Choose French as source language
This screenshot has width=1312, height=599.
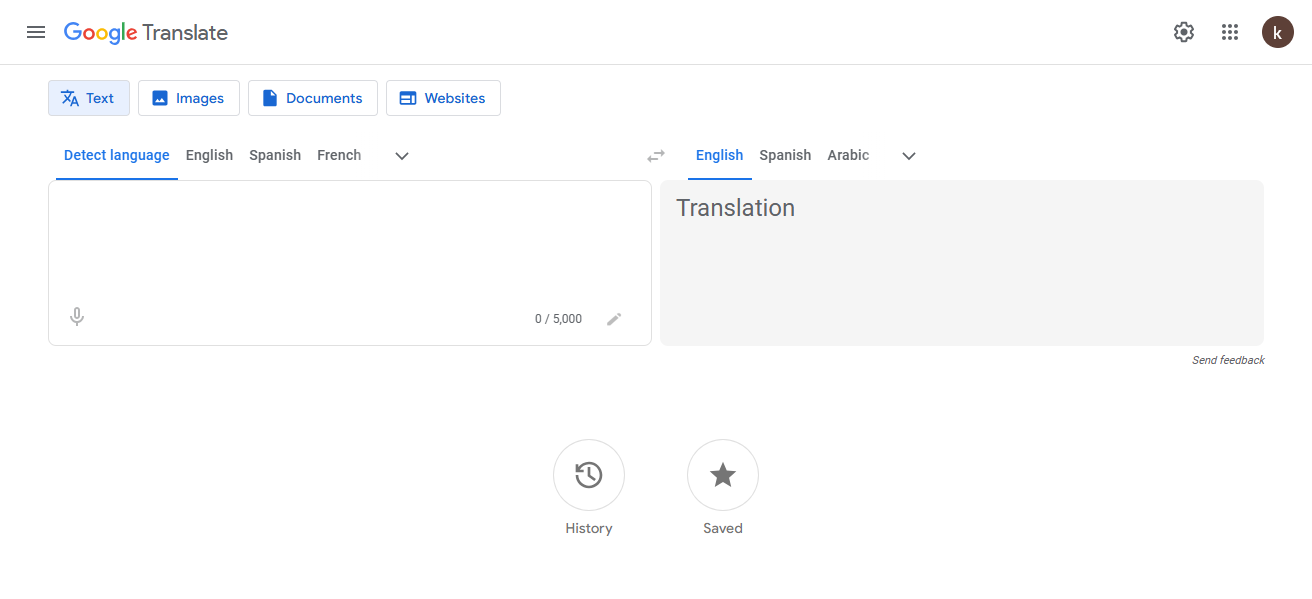coord(339,155)
